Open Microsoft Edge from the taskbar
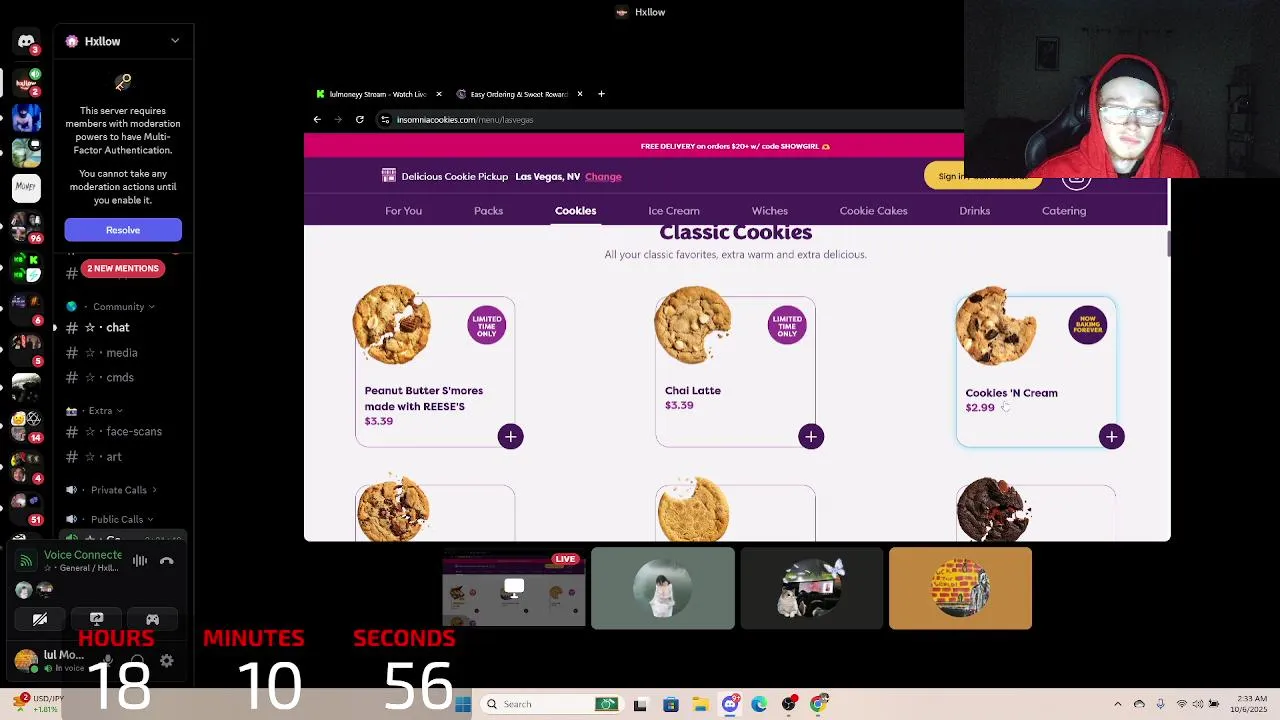Image resolution: width=1280 pixels, height=720 pixels. pos(759,704)
